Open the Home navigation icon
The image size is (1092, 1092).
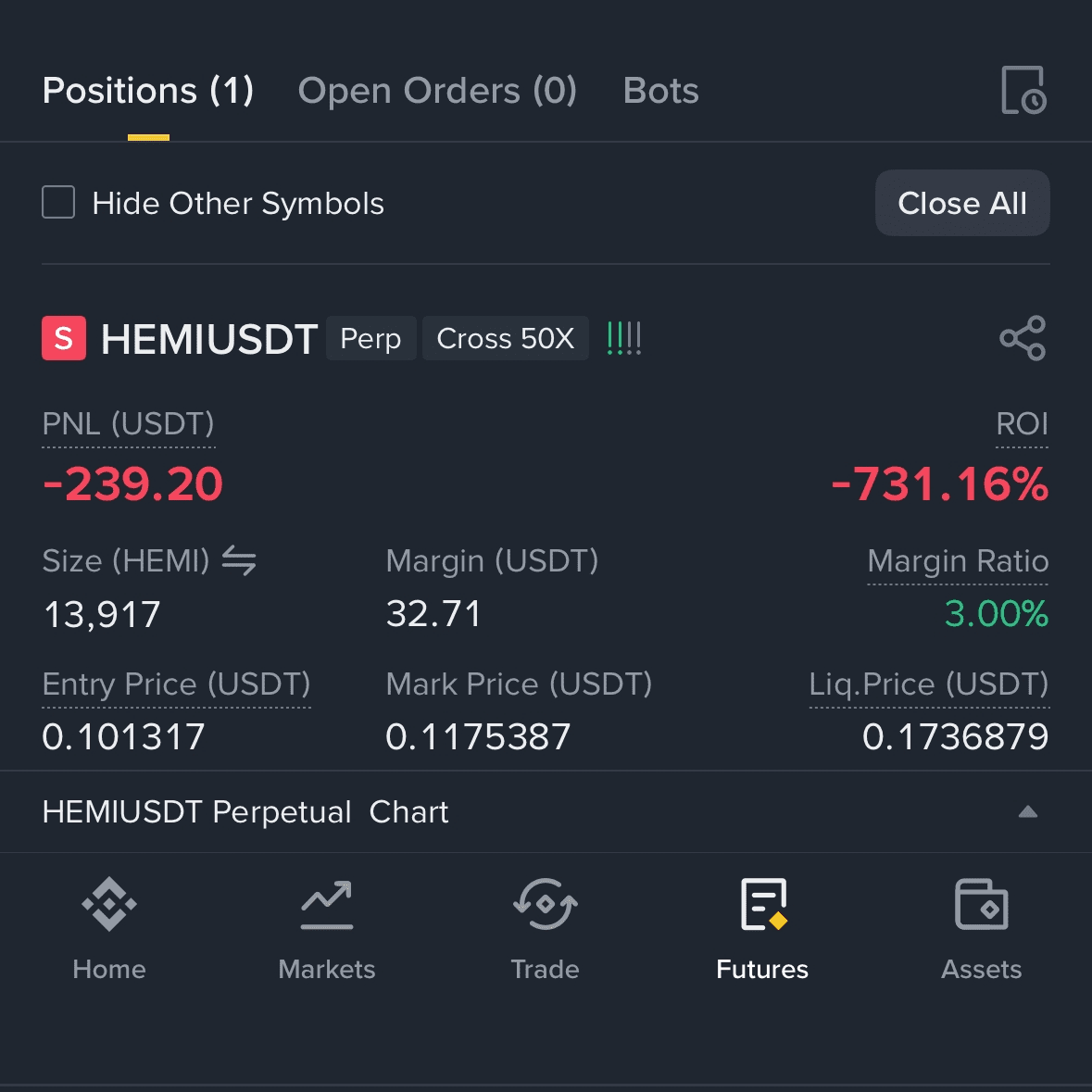(109, 905)
